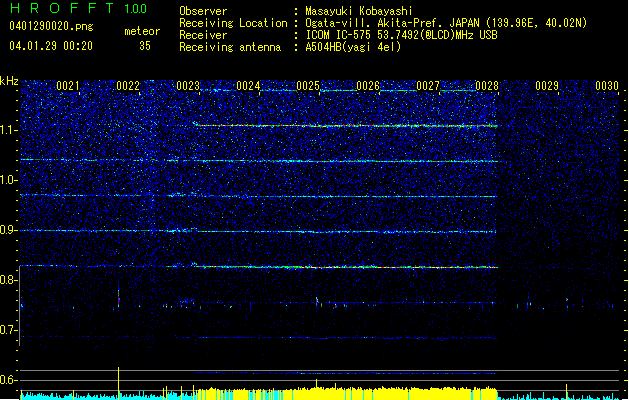The width and height of the screenshot is (629, 400).
Task: Click the kHz axis unit label
Action: 9,81
